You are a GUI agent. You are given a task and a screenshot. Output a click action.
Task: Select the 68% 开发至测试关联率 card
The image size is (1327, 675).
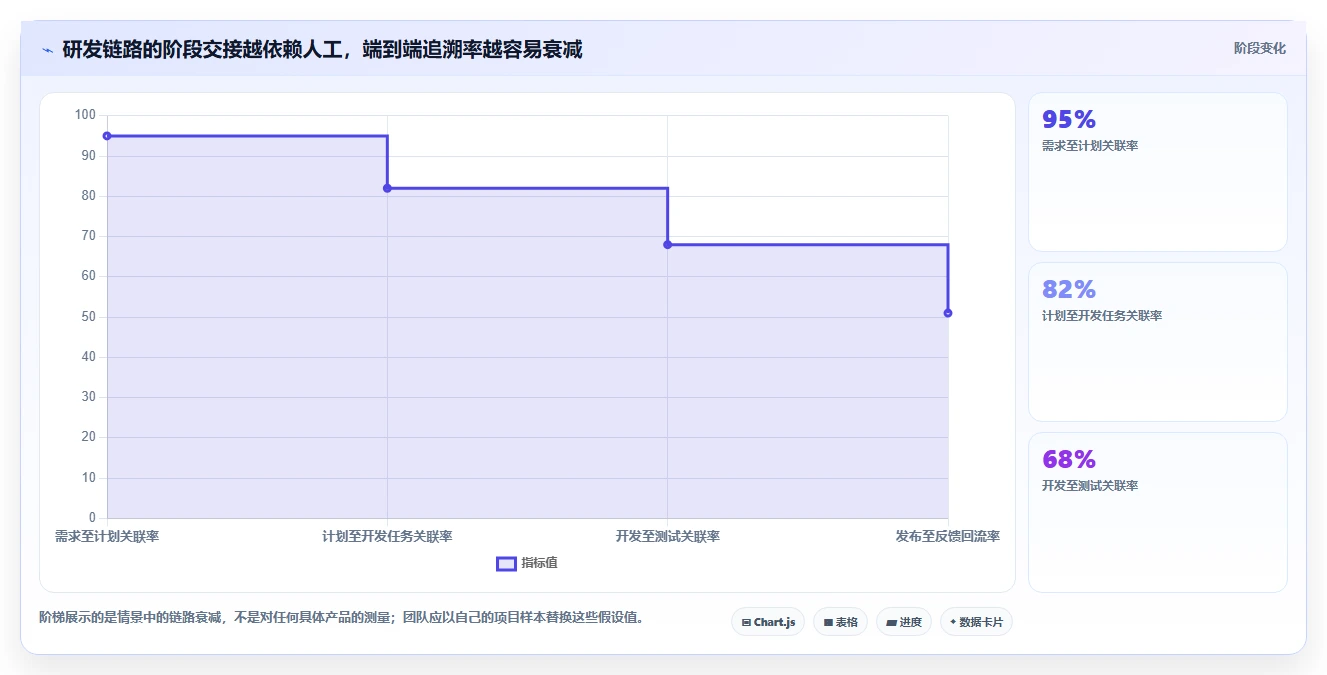(x=1157, y=512)
